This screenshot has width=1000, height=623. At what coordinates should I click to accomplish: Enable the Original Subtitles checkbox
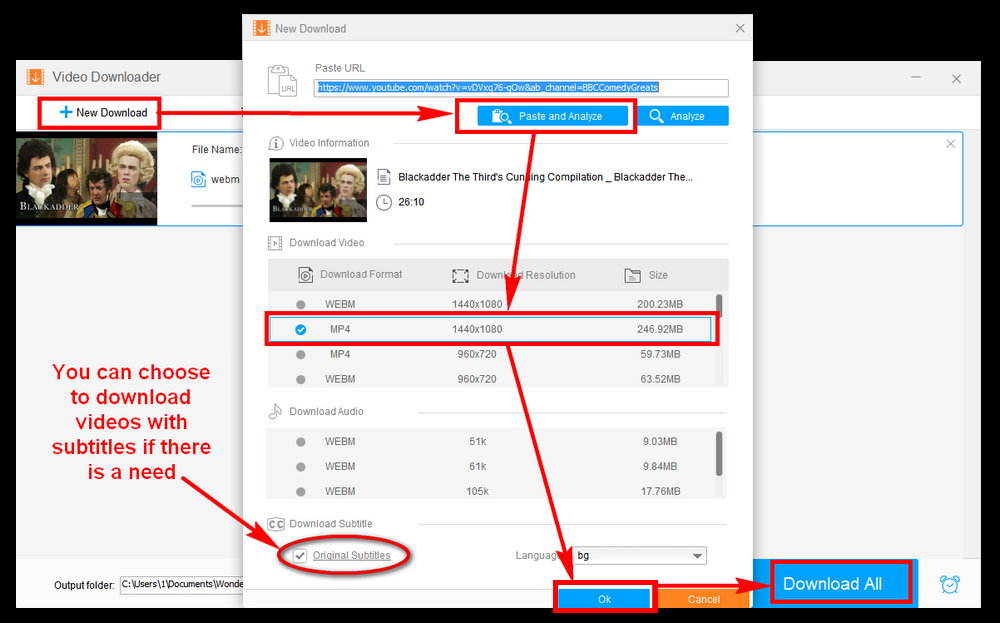point(301,555)
